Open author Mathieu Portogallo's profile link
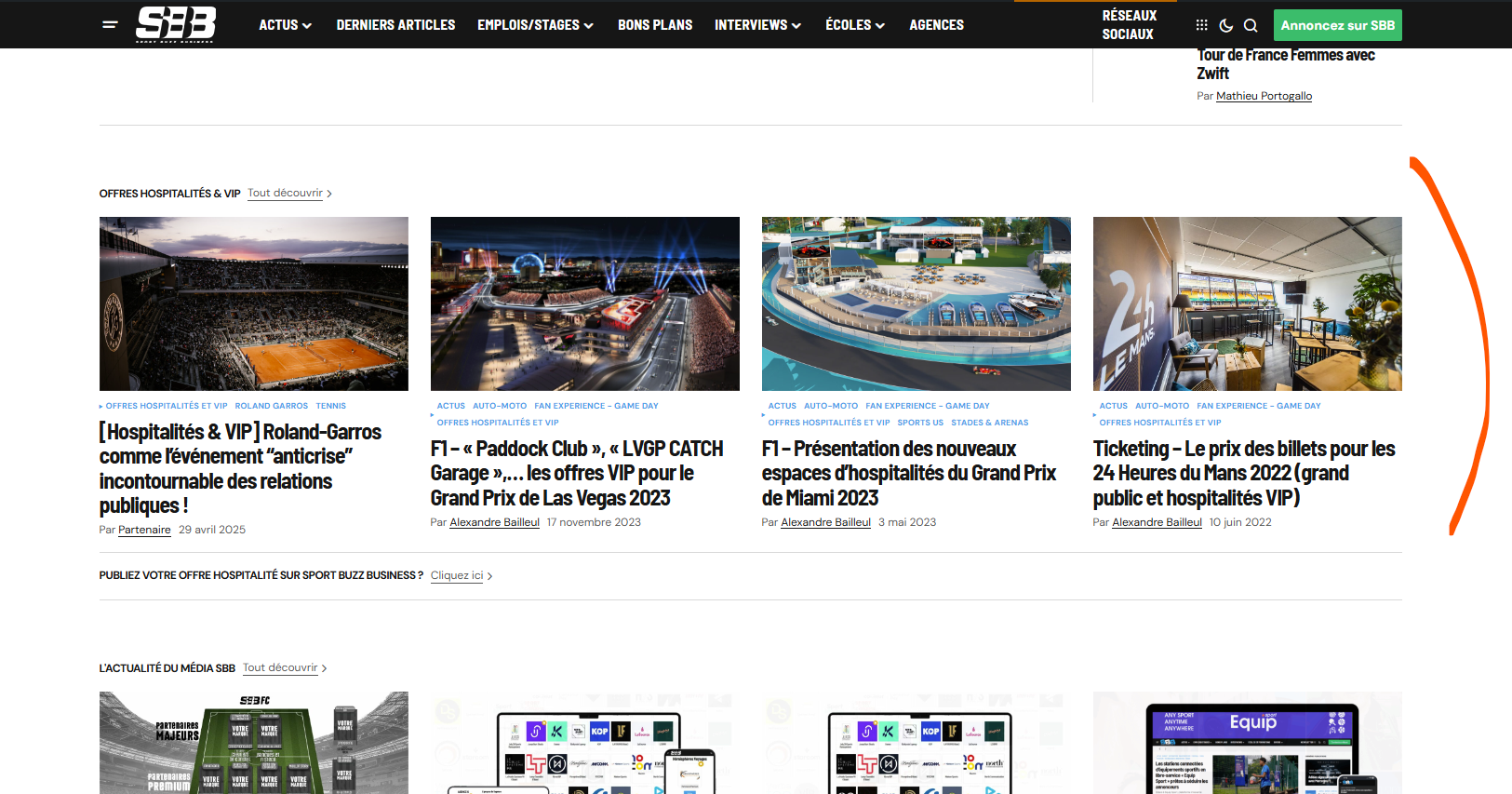Viewport: 1512px width, 794px height. (x=1264, y=96)
